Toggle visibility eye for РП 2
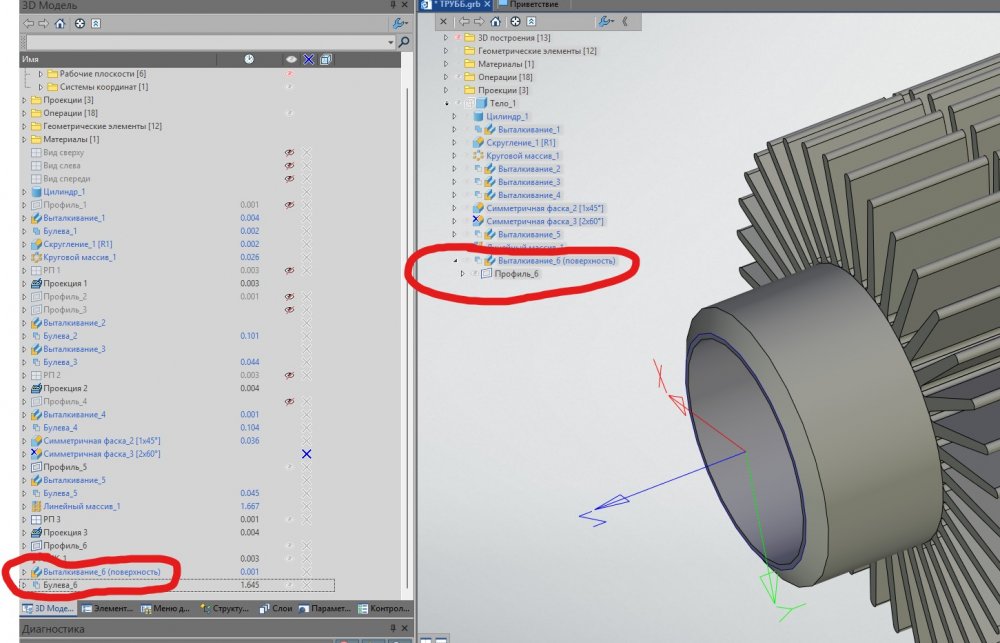The height and width of the screenshot is (643, 1000). (x=290, y=376)
